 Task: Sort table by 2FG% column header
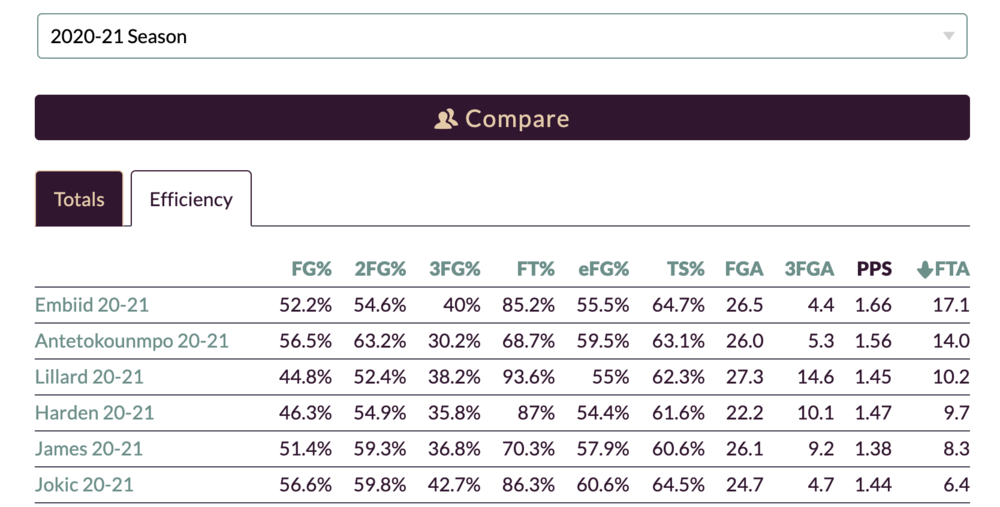pos(380,269)
